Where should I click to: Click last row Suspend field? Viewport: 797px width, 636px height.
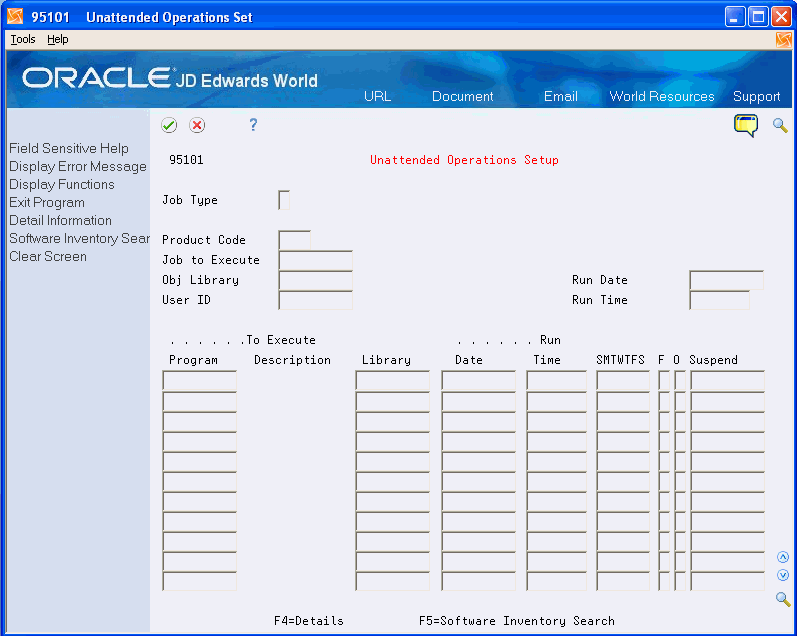tap(727, 581)
